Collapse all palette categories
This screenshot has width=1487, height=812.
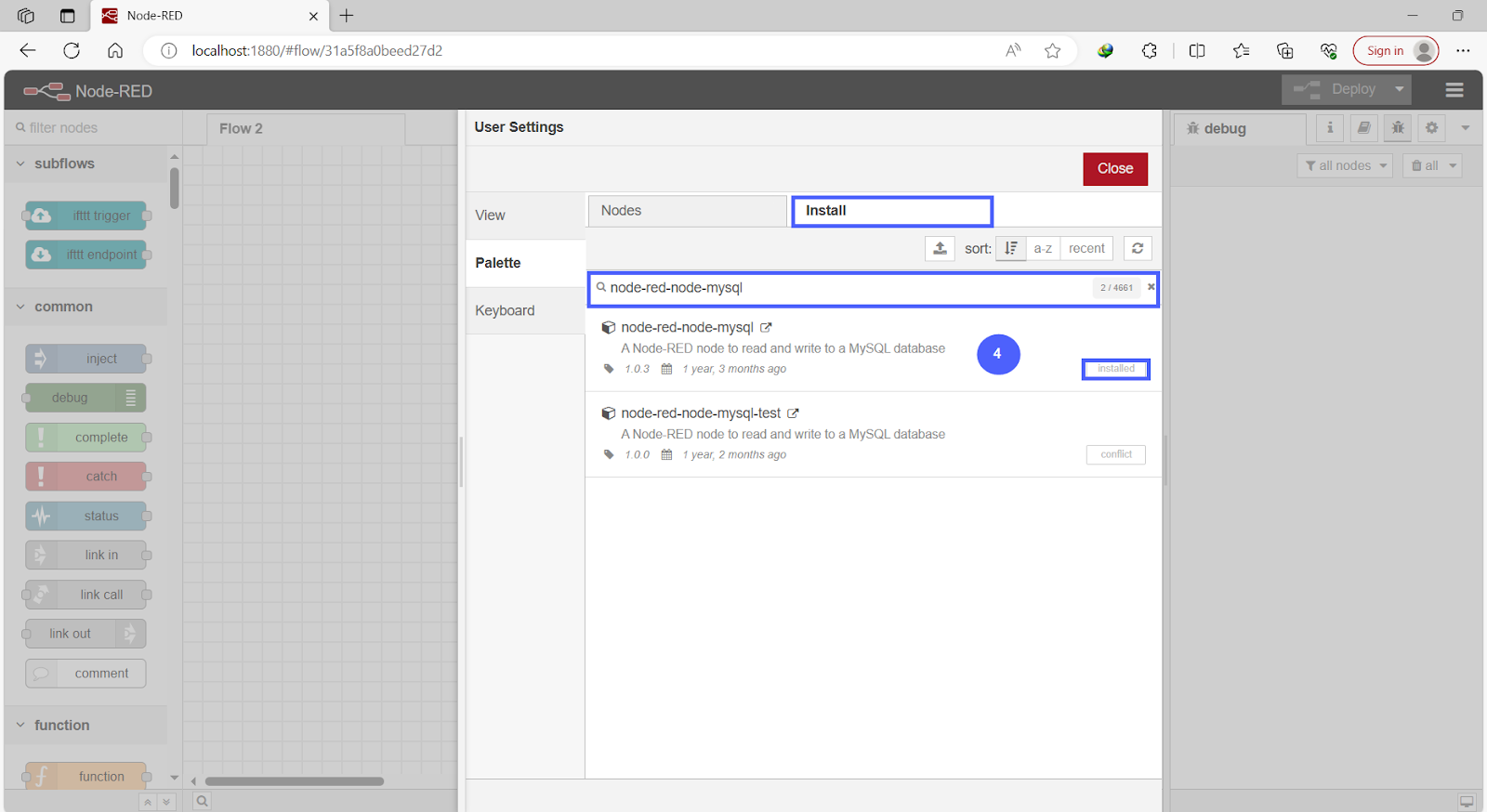tap(148, 802)
